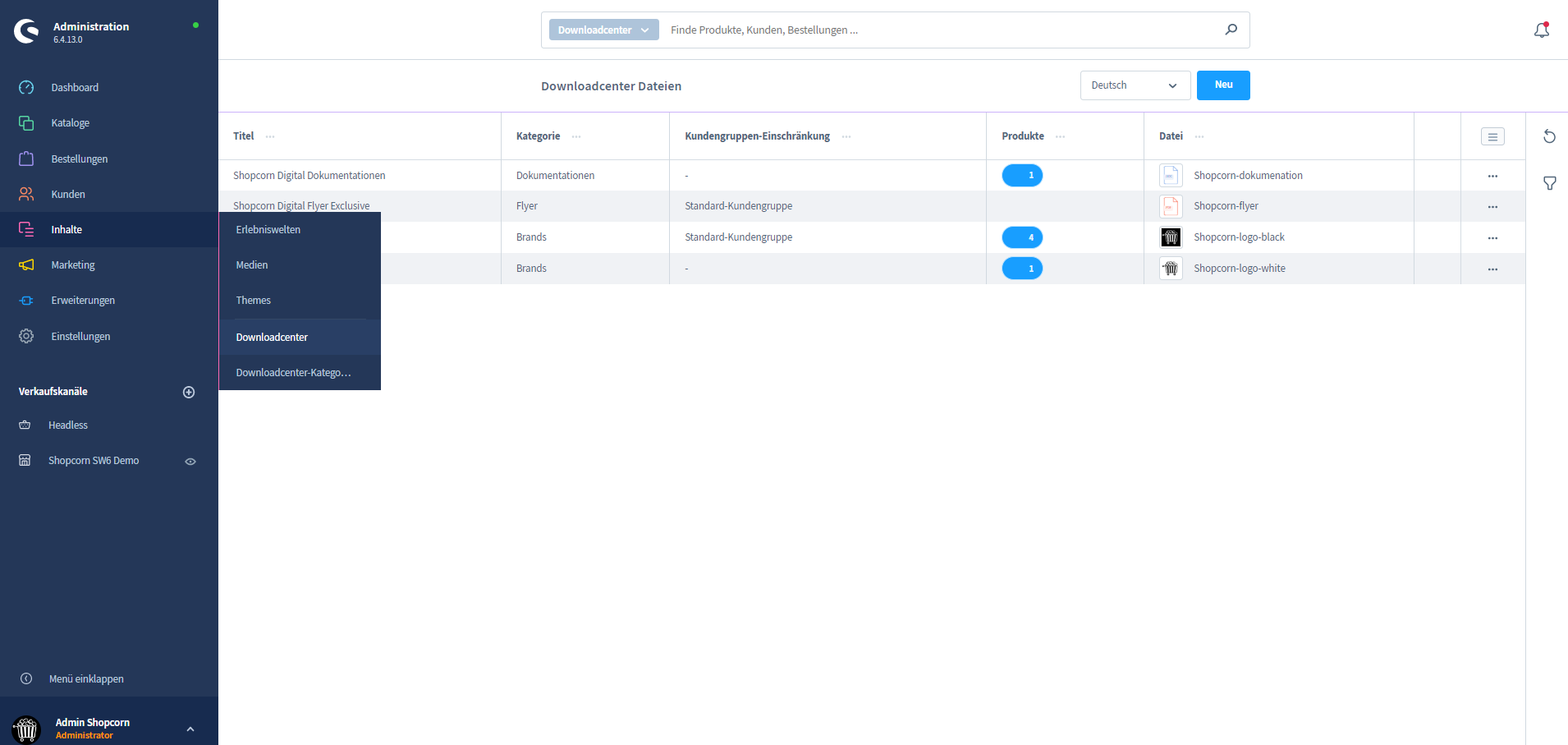
Task: Open the Downloadcenter search scope dropdown
Action: [x=604, y=30]
